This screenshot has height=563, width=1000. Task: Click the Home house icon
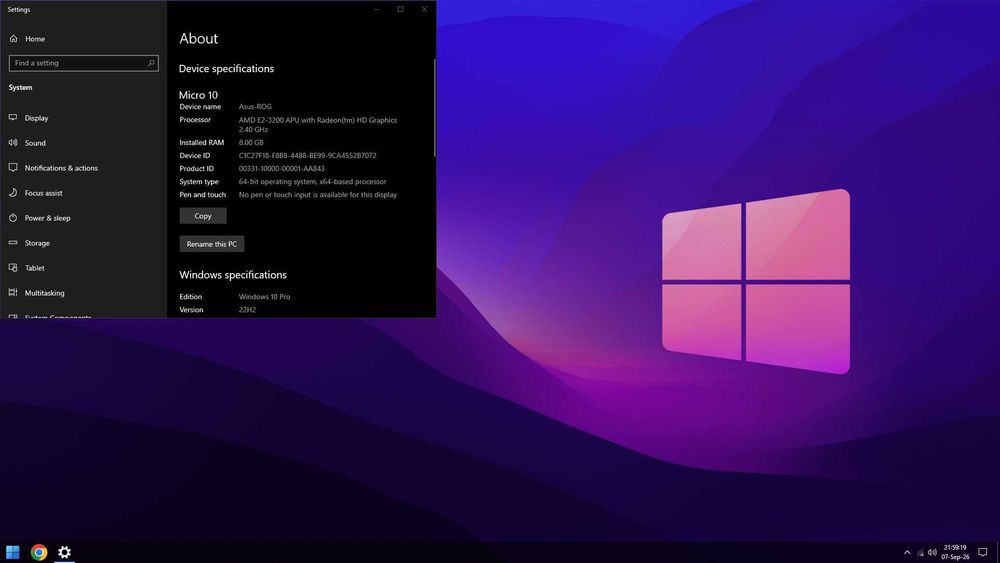click(13, 39)
